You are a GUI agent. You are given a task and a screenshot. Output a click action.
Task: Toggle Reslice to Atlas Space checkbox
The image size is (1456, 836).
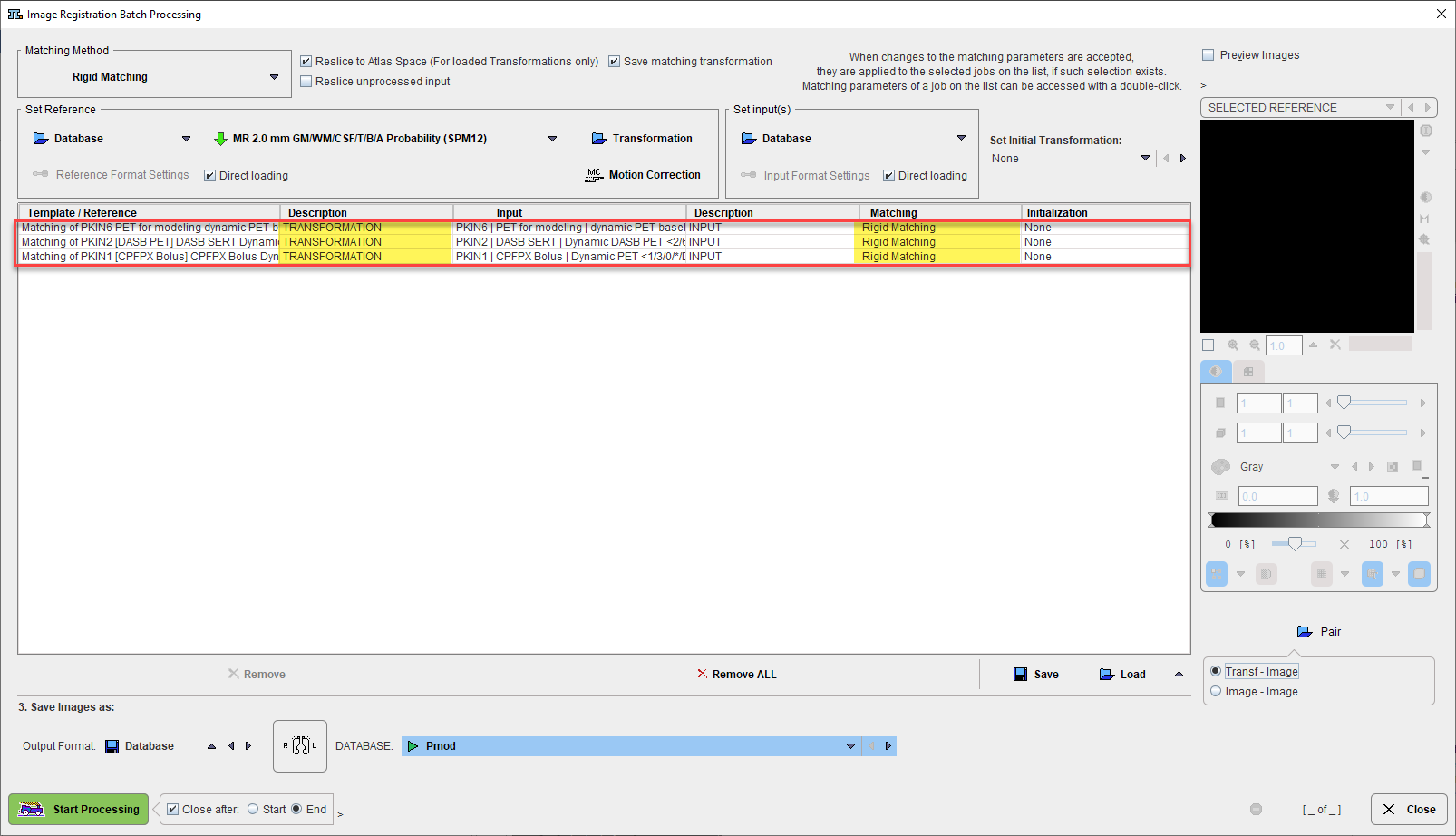[x=306, y=62]
